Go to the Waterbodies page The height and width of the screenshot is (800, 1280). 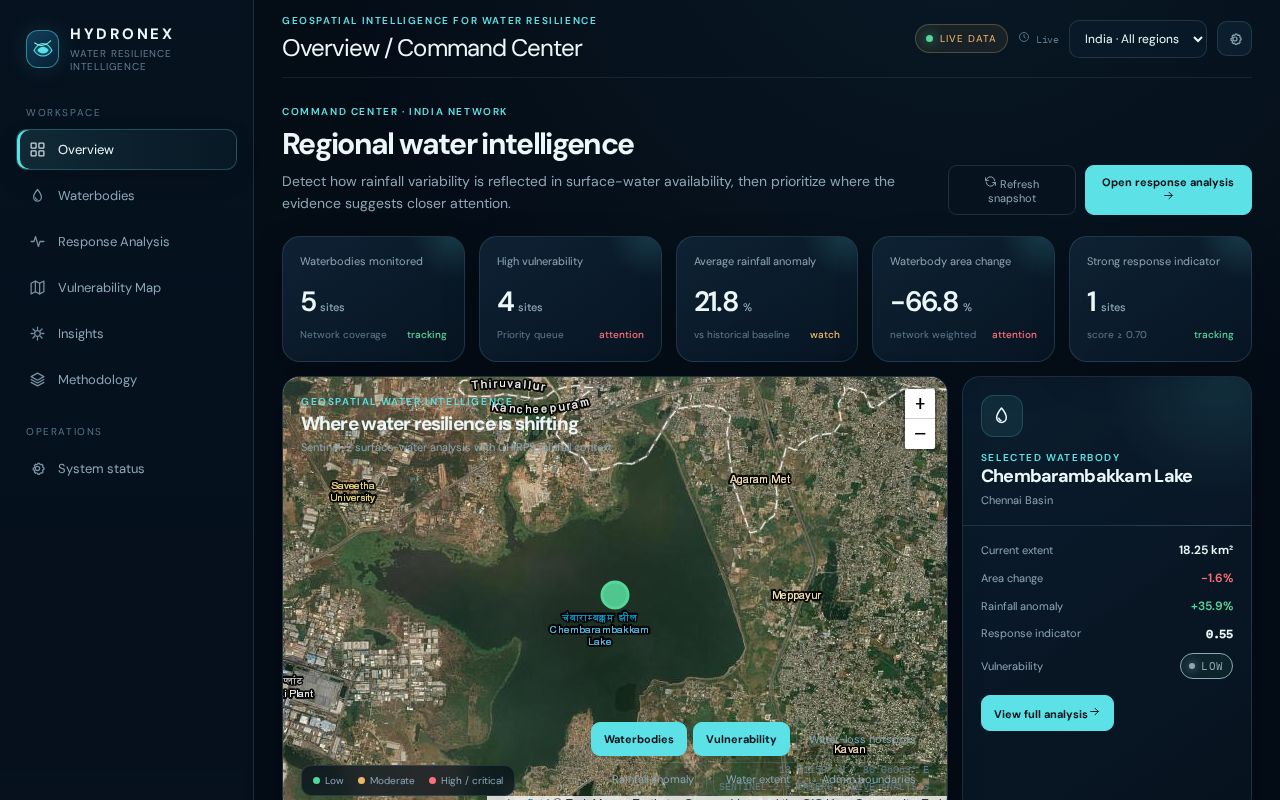point(127,196)
